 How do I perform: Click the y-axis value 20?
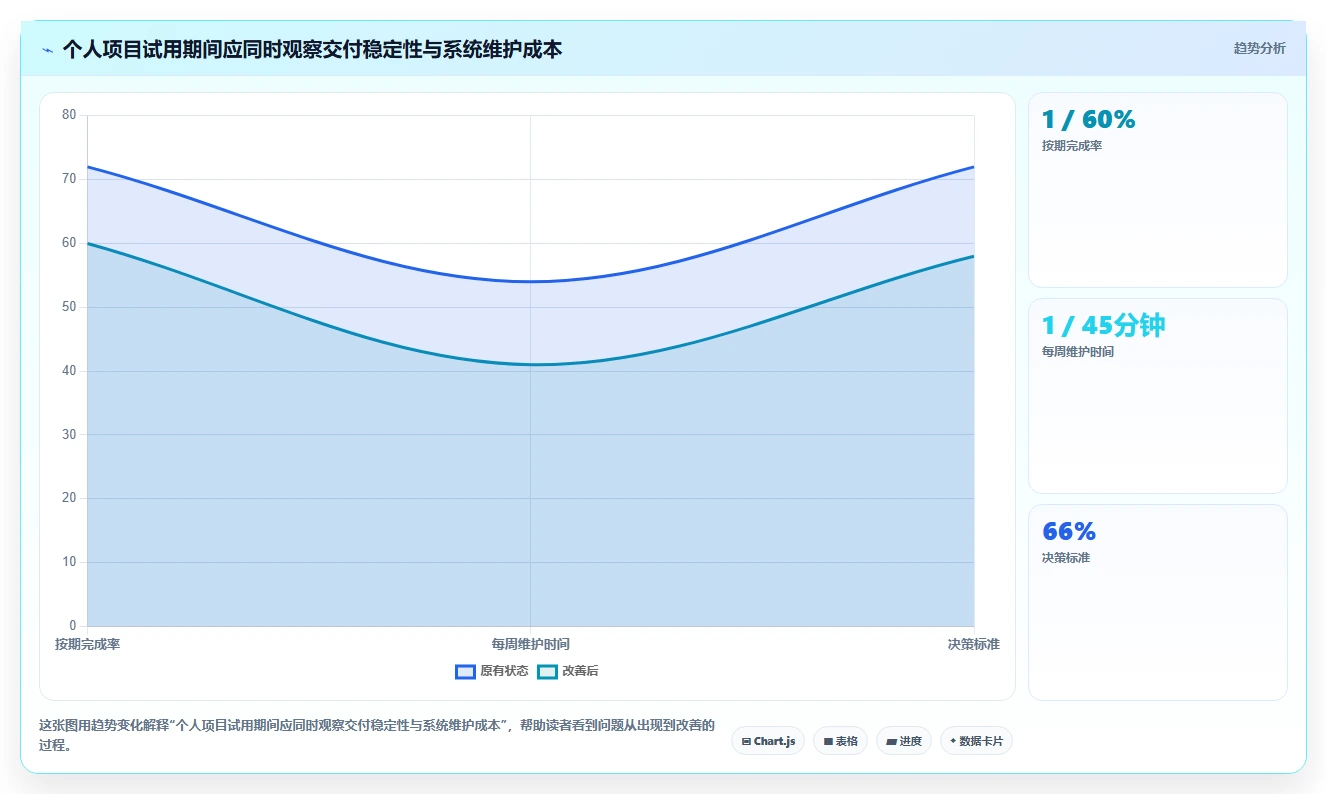69,498
